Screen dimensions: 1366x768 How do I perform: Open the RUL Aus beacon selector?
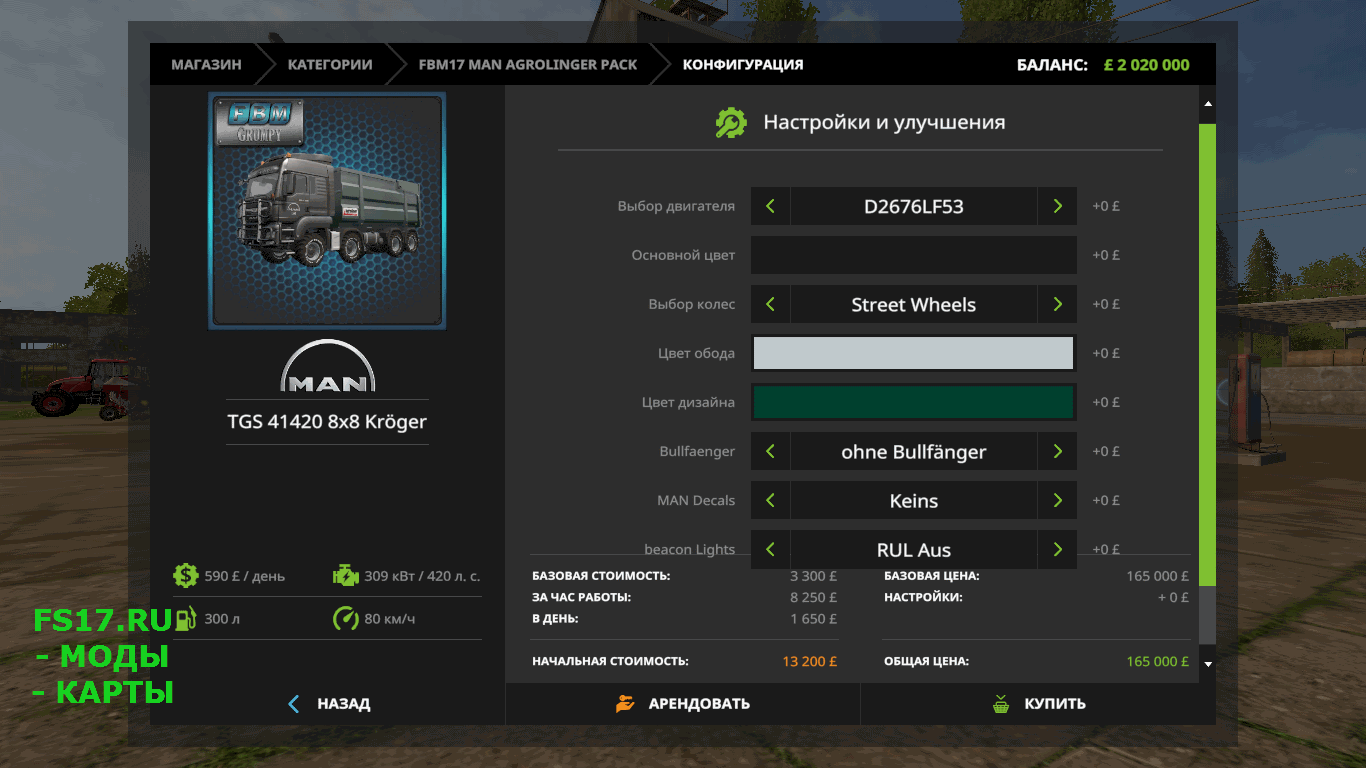914,549
